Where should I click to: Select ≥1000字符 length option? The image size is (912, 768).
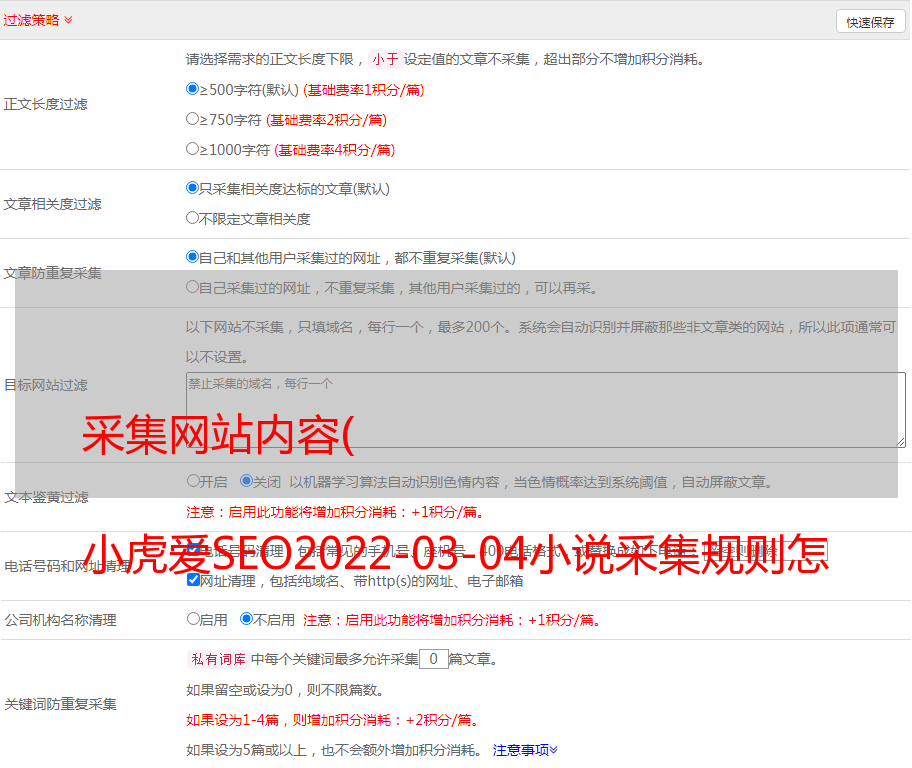coord(192,148)
